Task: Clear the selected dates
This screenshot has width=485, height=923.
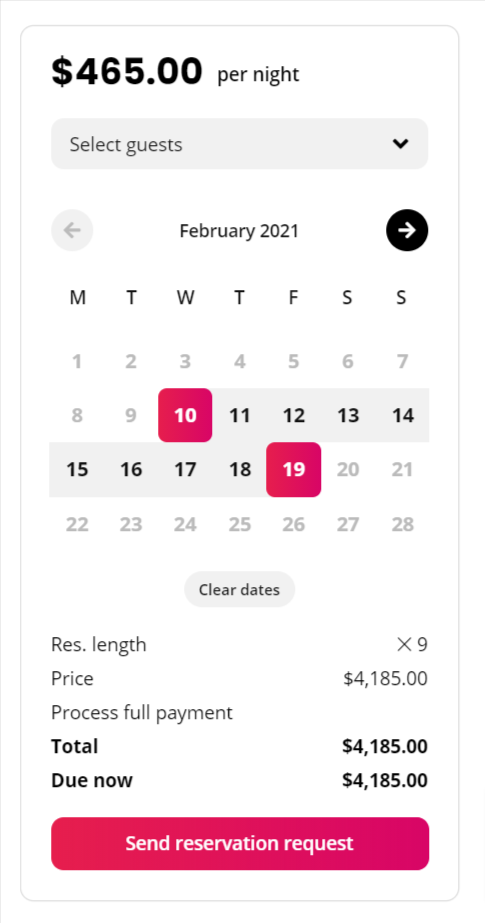Action: coord(240,589)
